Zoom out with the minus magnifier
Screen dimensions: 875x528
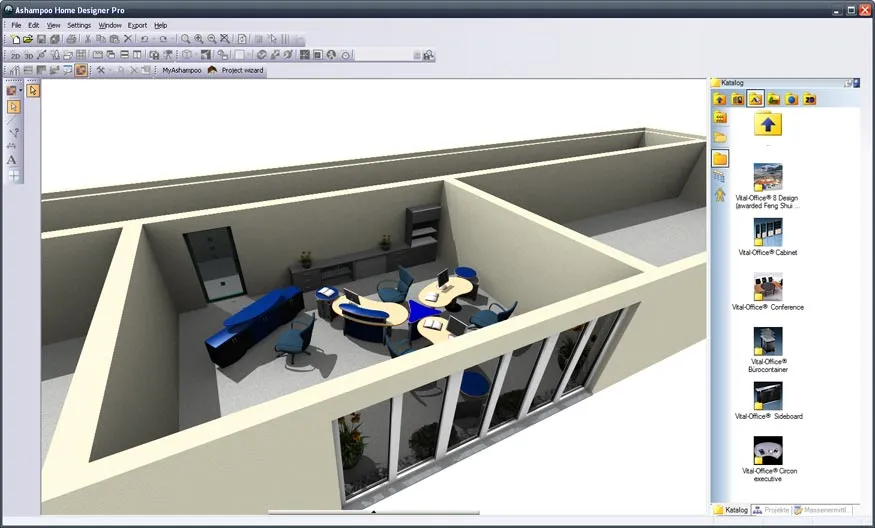[x=212, y=39]
